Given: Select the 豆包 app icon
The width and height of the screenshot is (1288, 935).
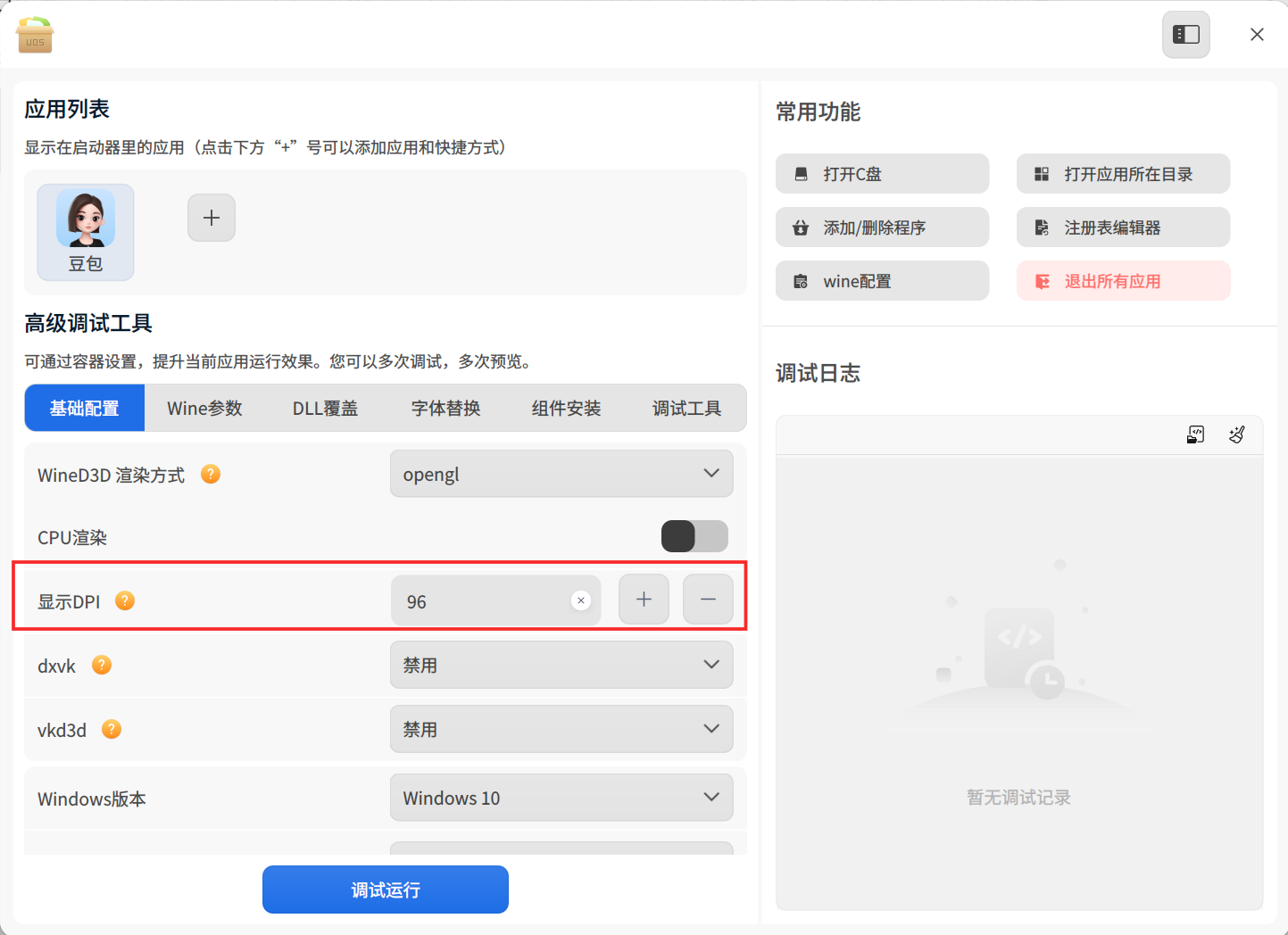Looking at the screenshot, I should point(86,232).
